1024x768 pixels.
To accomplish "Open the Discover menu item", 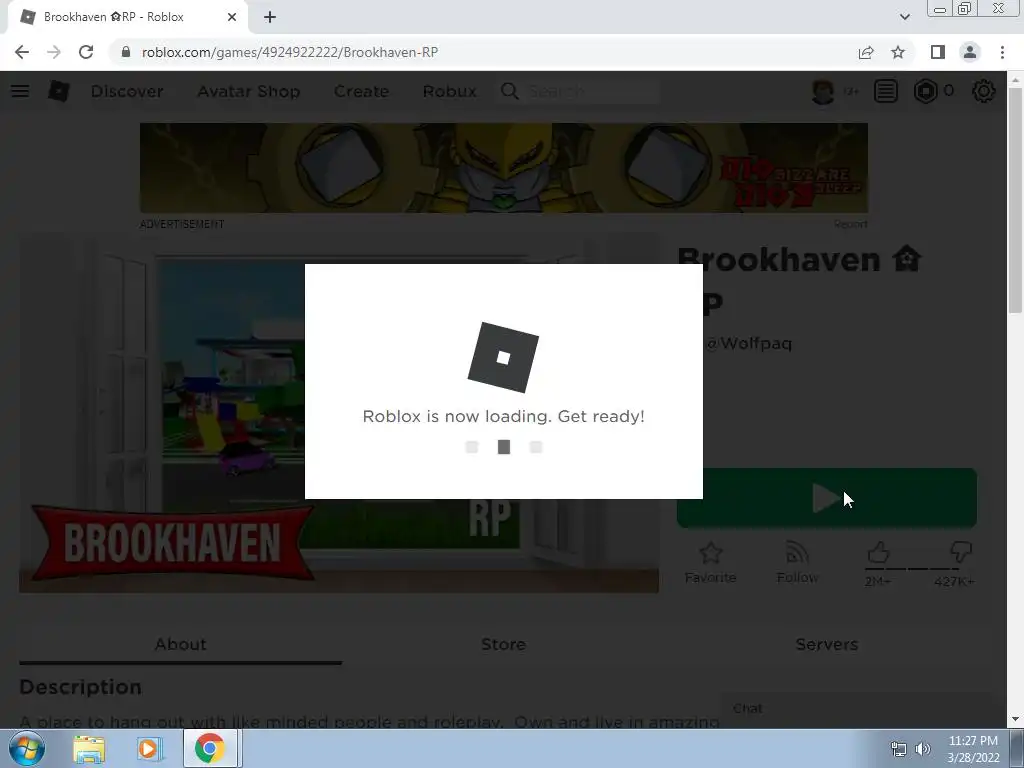I will [x=127, y=91].
